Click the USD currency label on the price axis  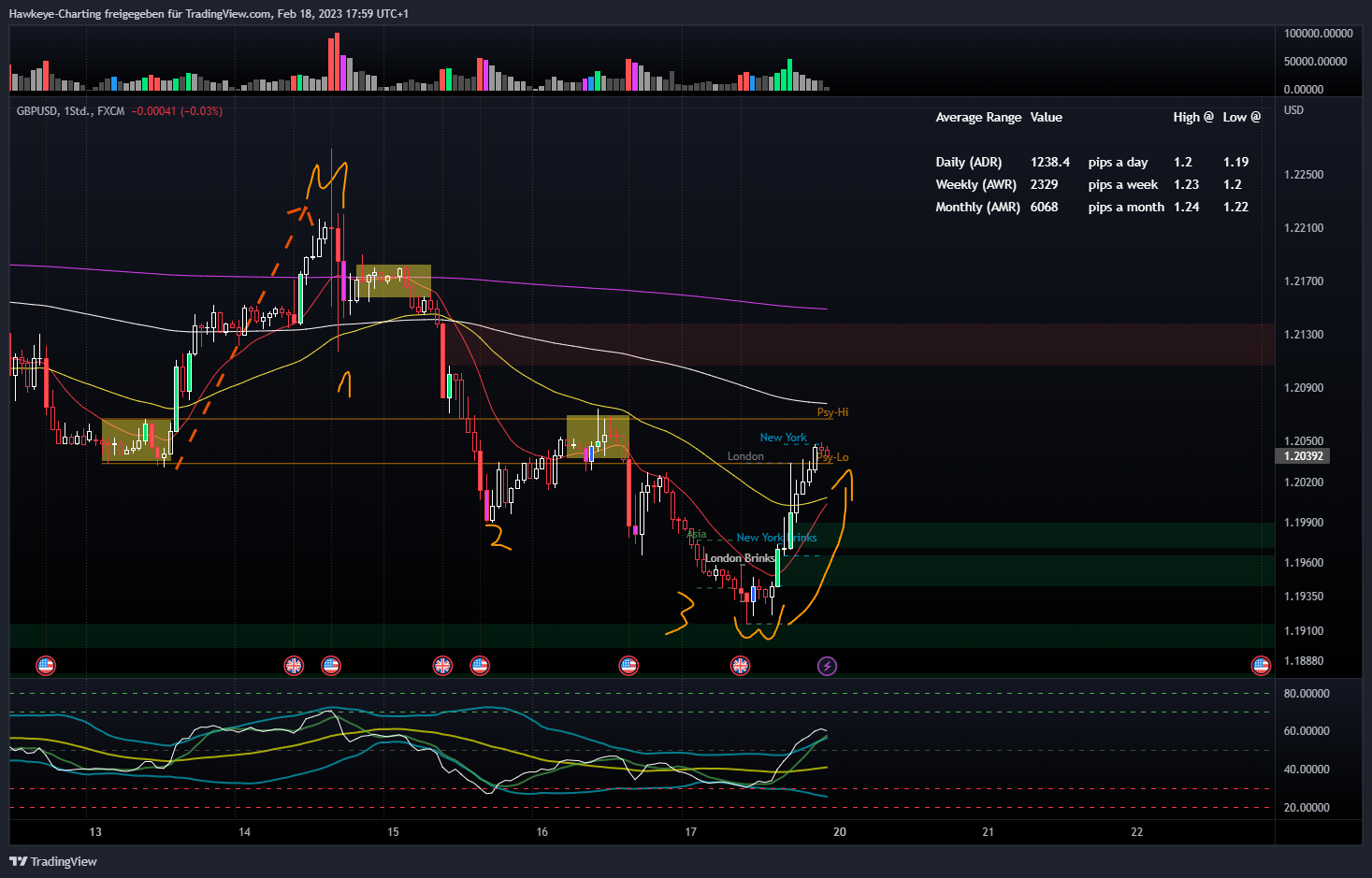tap(1293, 110)
